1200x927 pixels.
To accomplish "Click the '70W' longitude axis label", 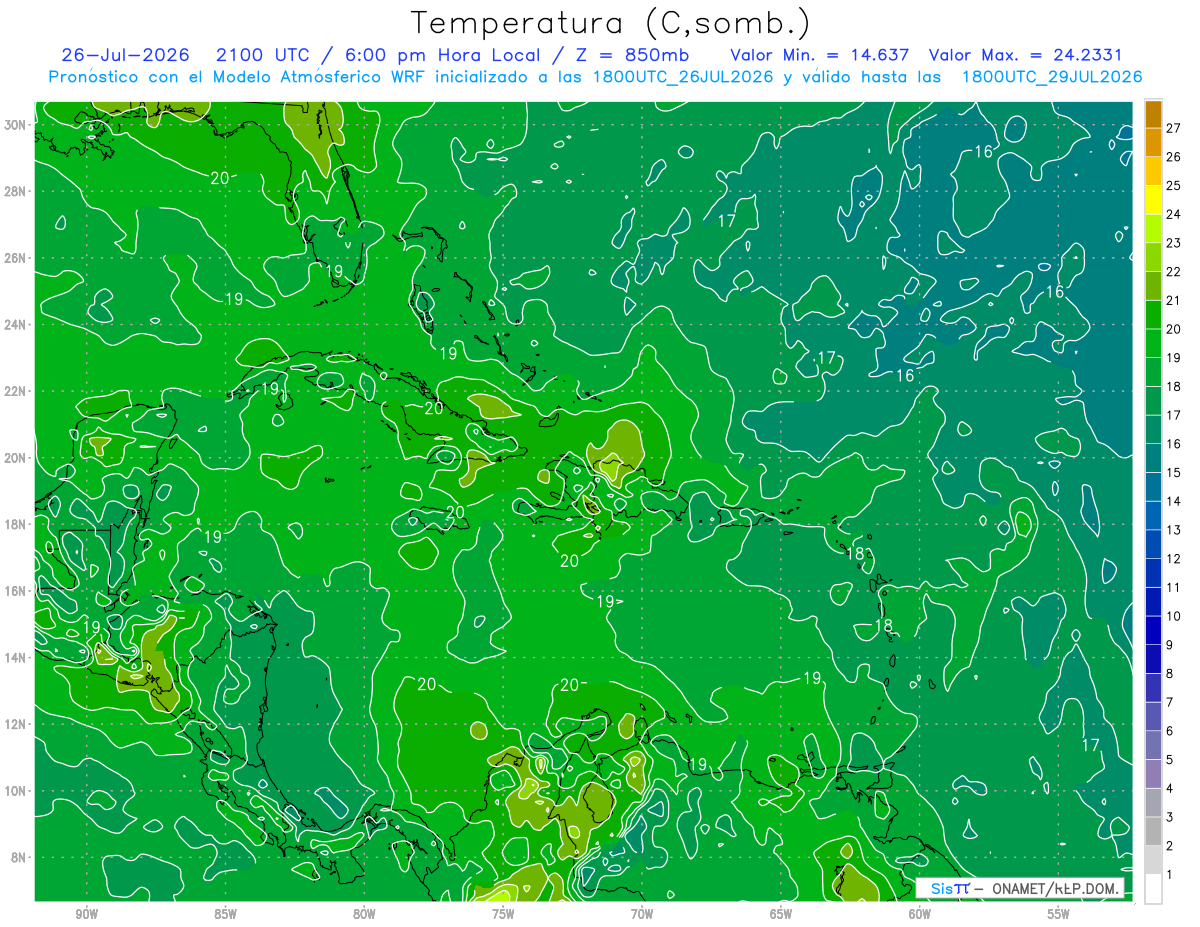I will click(642, 914).
